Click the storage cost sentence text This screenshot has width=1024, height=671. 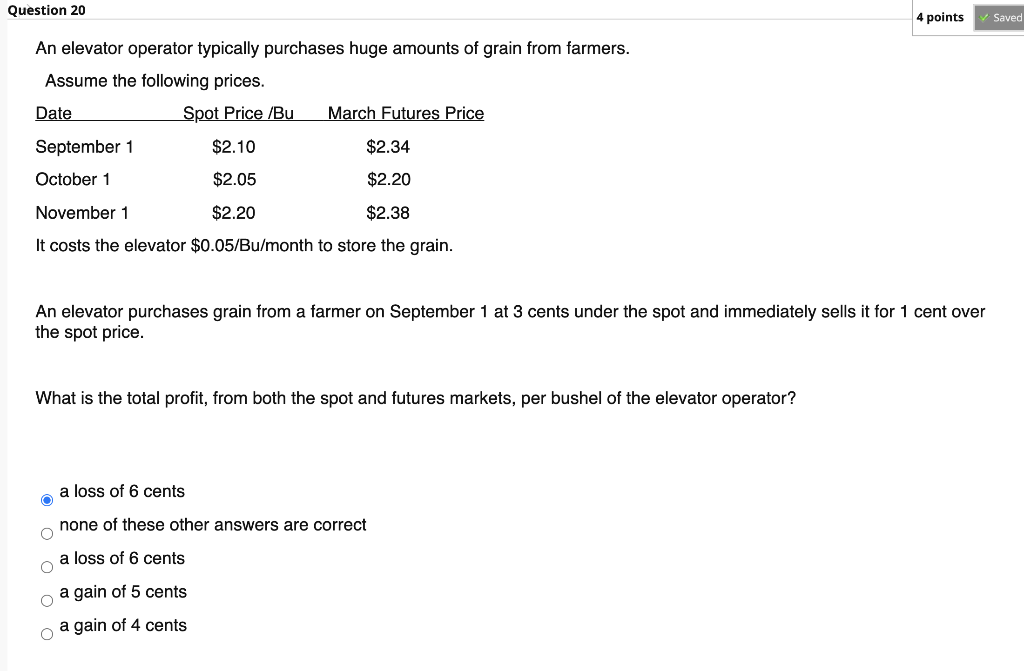click(244, 245)
